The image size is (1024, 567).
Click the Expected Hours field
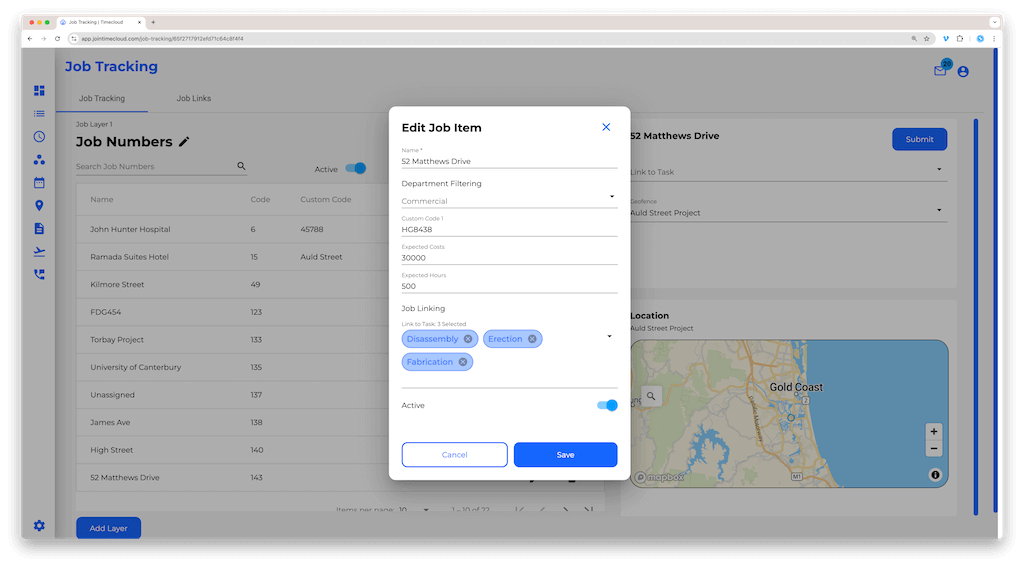click(509, 285)
